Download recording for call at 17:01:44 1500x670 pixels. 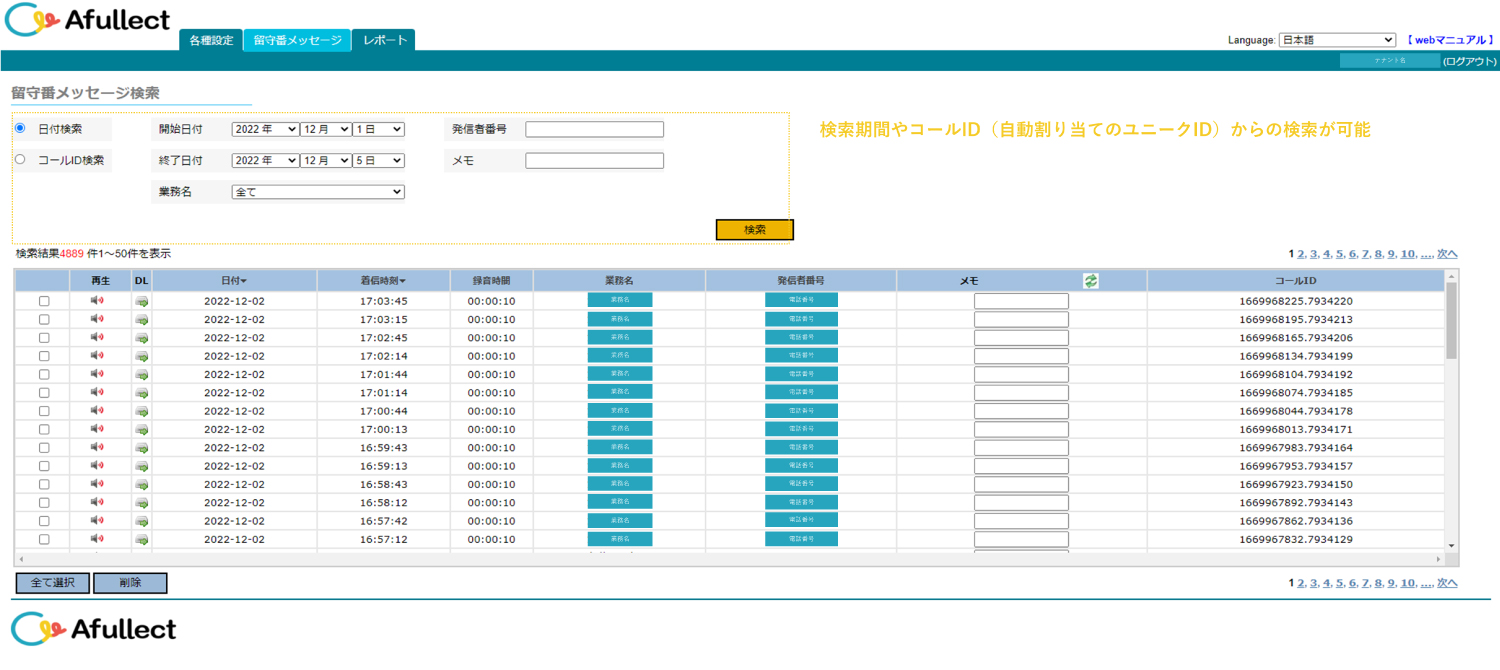142,374
